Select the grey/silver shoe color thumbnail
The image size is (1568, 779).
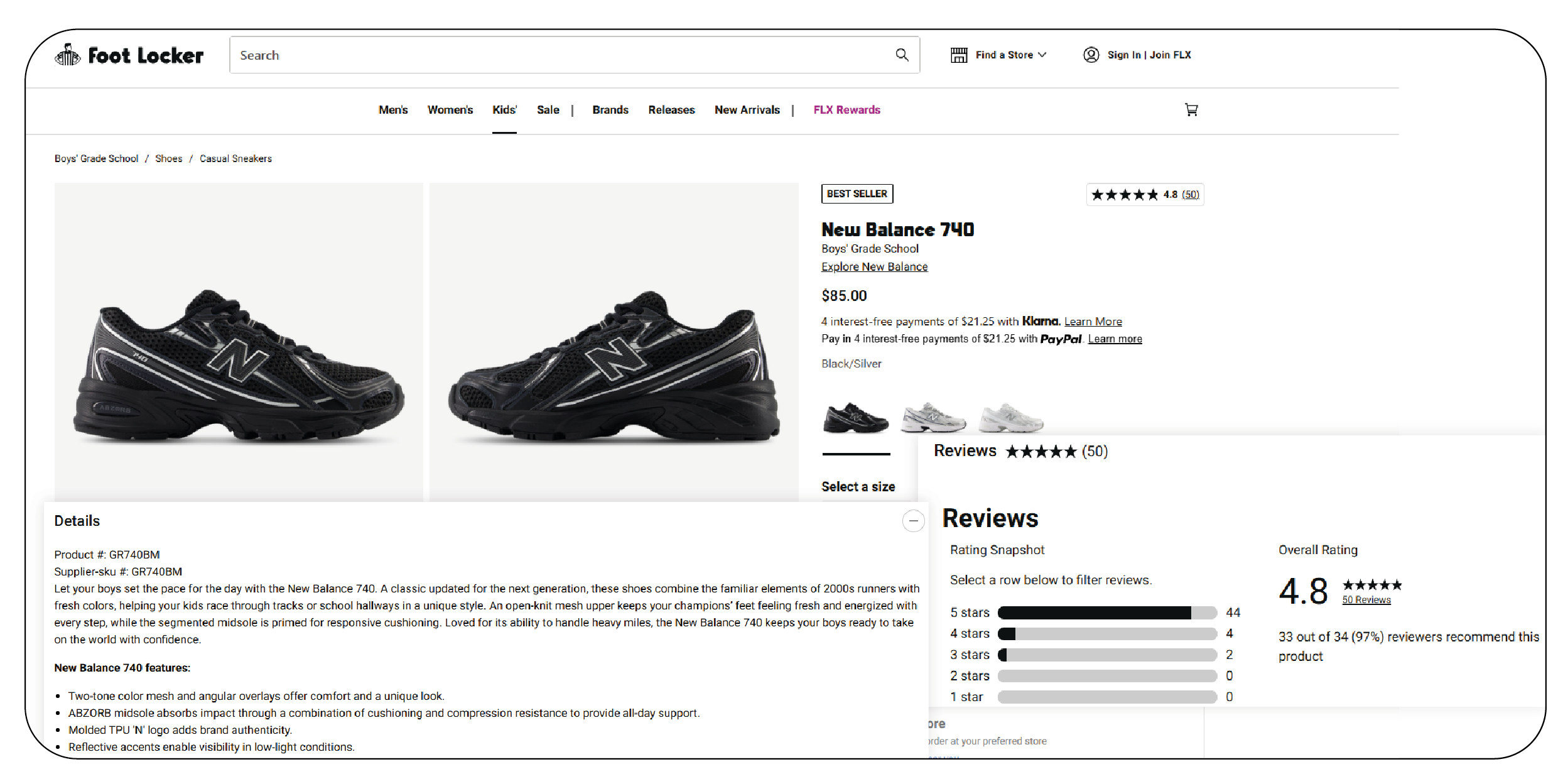click(x=934, y=418)
